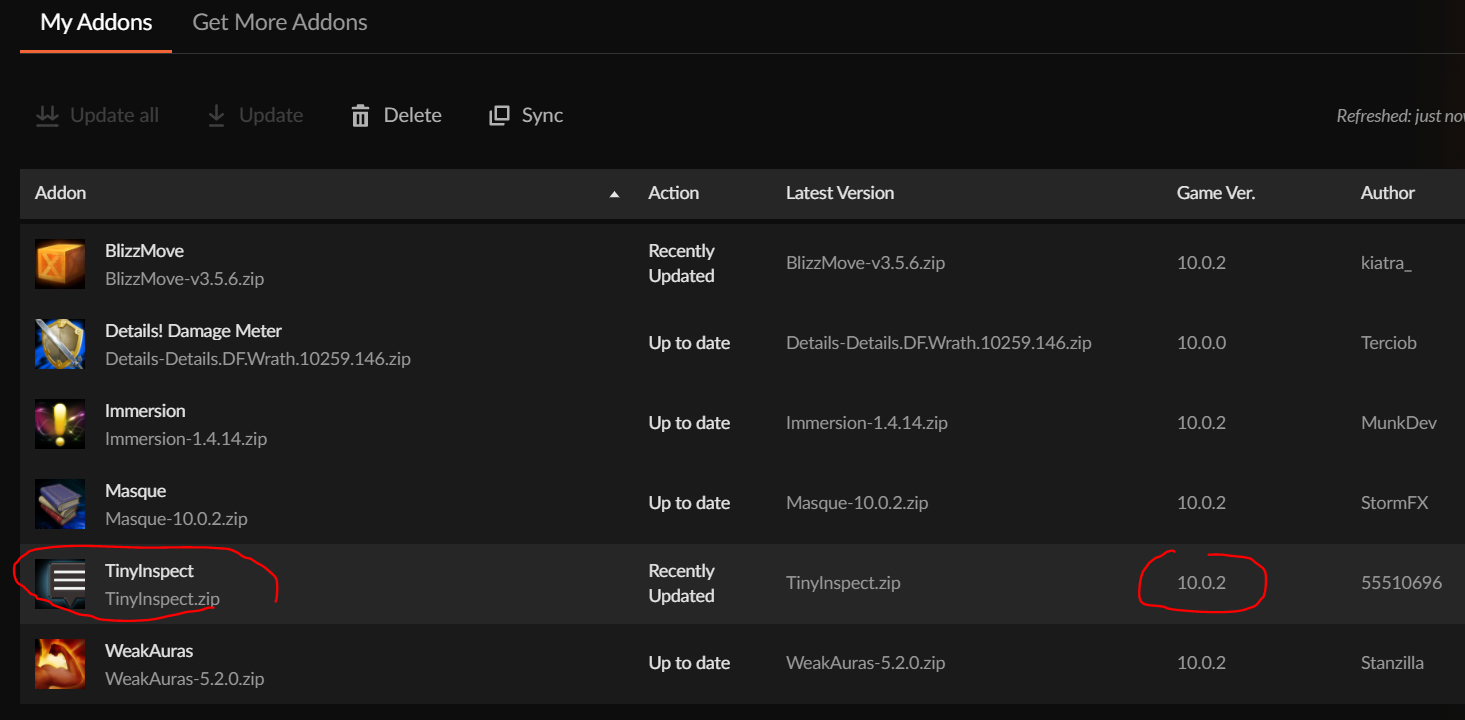Click the BlizzMove addon crate icon
Image resolution: width=1465 pixels, height=720 pixels.
60,264
